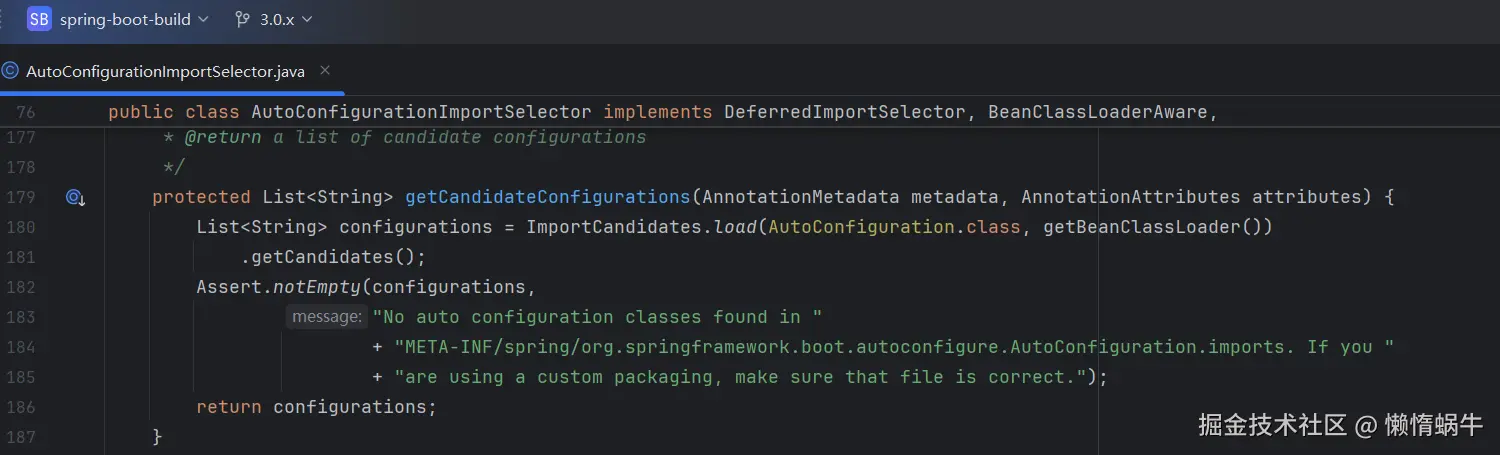Click BeanClassLoaderAware in class declaration
Image resolution: width=1500 pixels, height=455 pixels.
click(1098, 112)
